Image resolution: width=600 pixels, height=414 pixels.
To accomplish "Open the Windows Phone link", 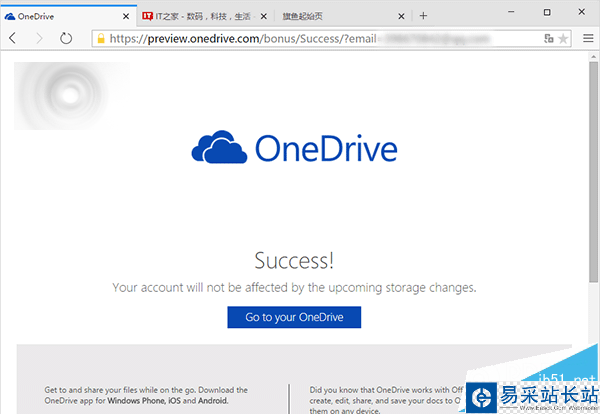I will tap(137, 401).
